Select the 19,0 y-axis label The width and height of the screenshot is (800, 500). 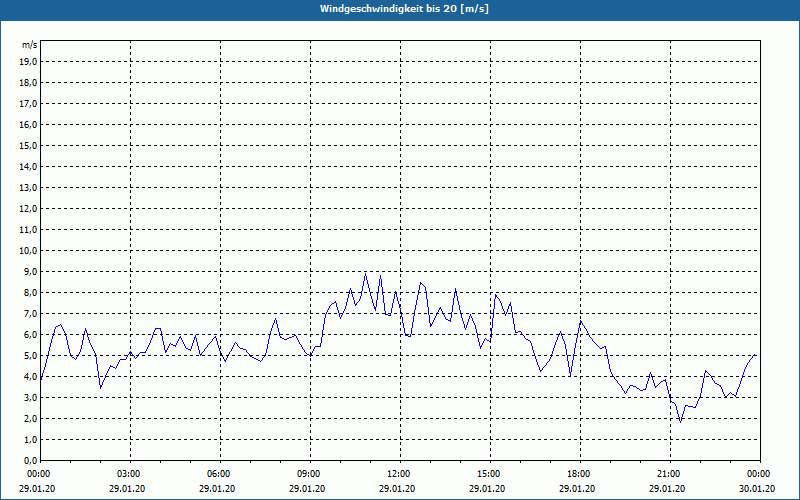(x=29, y=62)
